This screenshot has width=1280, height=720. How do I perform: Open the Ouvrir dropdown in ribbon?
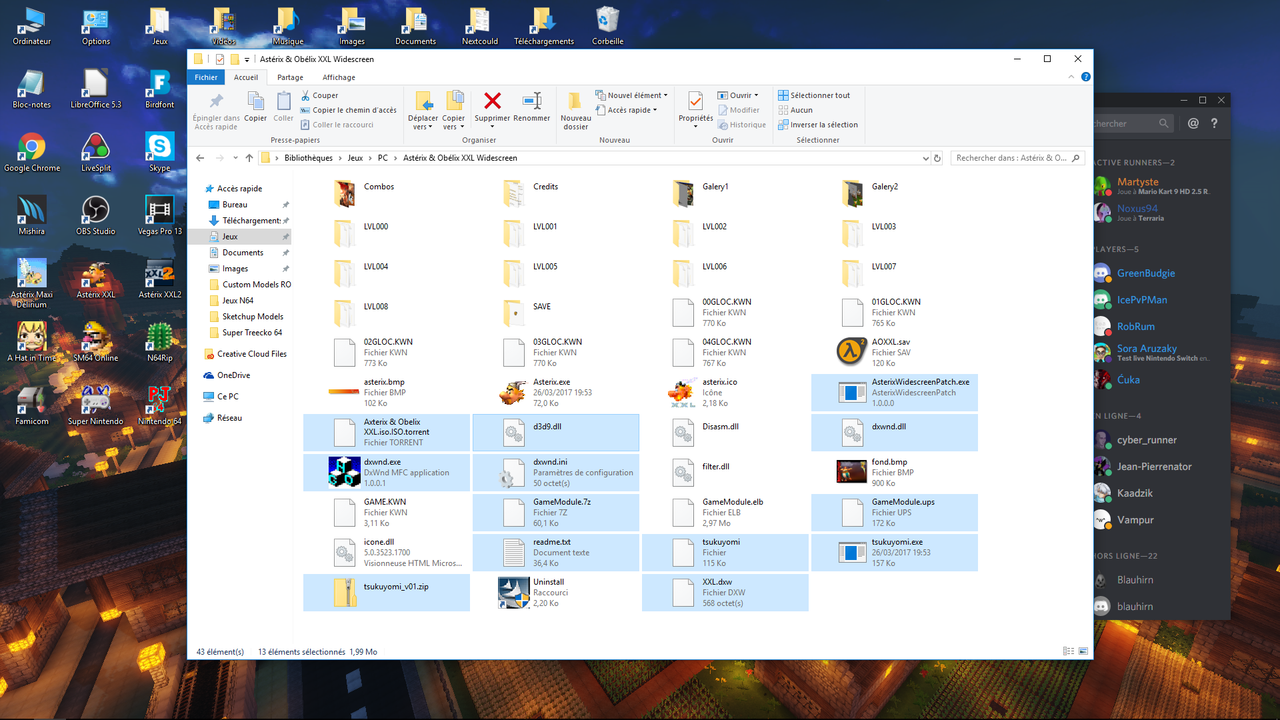(738, 96)
